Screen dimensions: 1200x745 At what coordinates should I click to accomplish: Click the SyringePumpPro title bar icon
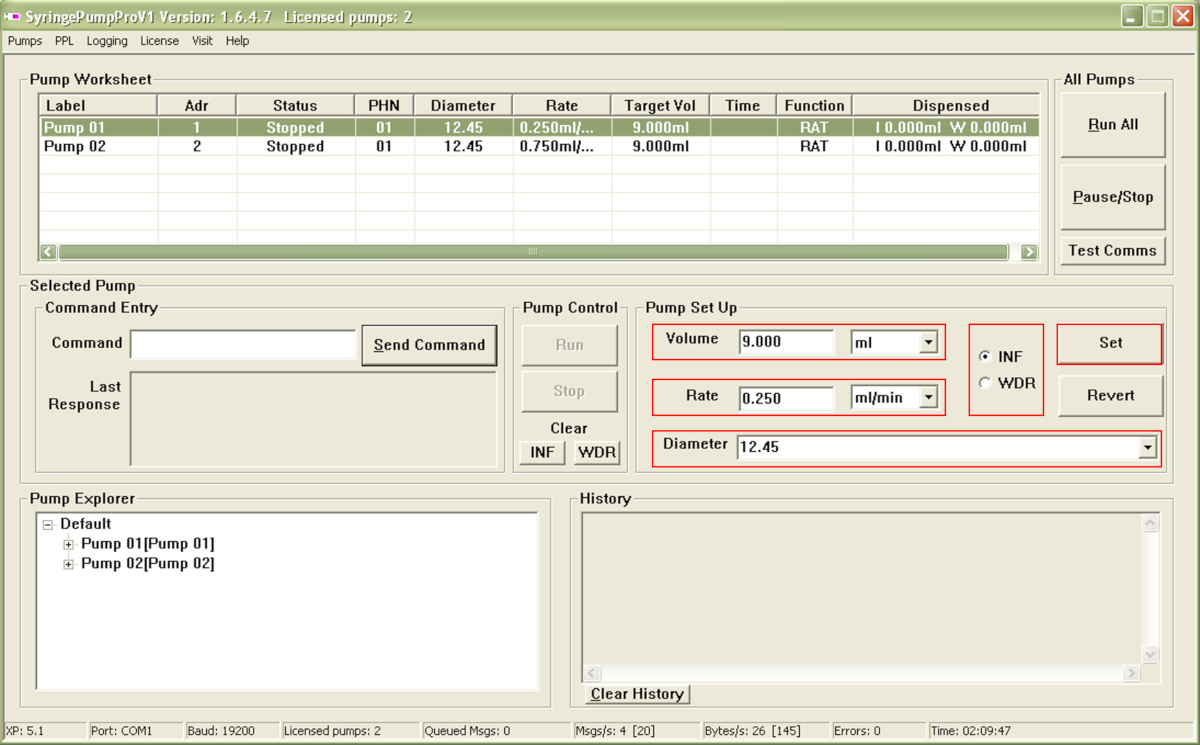(14, 16)
